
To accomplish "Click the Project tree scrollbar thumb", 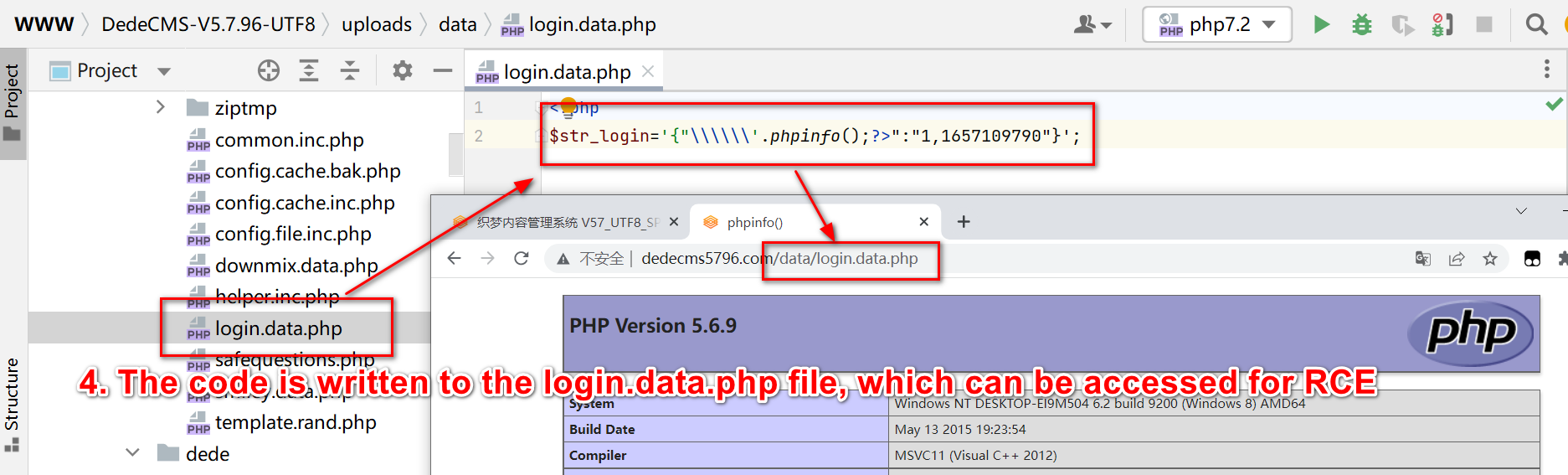I will click(x=455, y=155).
